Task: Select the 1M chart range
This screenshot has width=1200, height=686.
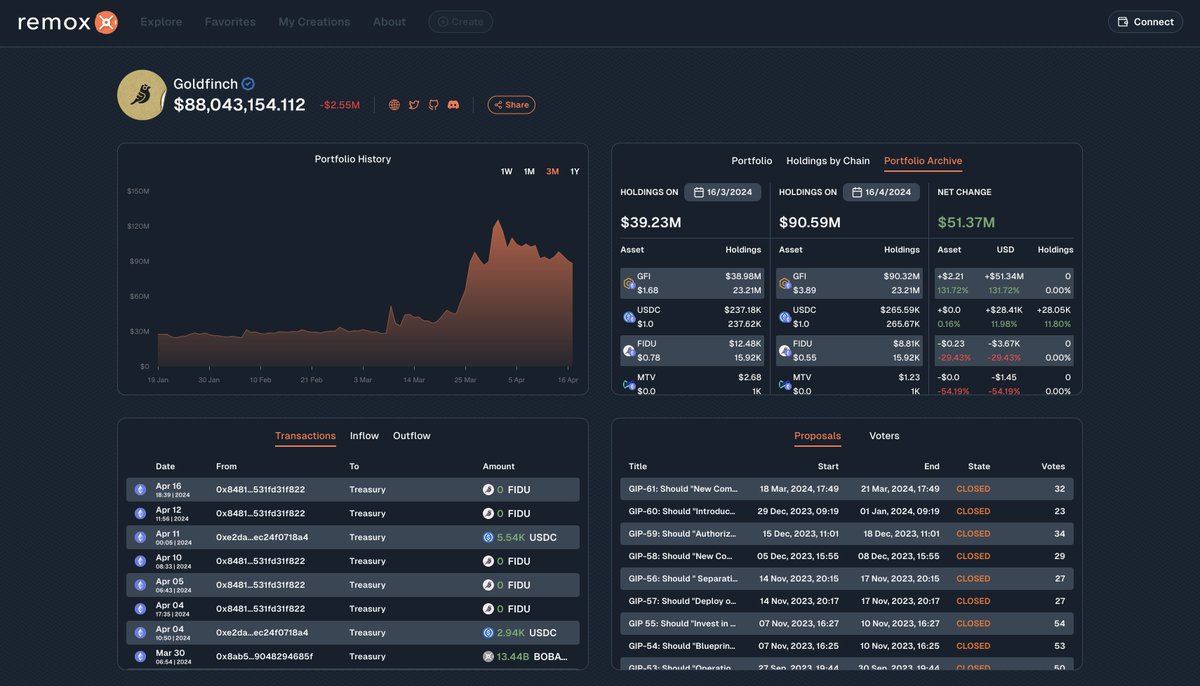Action: (x=528, y=171)
